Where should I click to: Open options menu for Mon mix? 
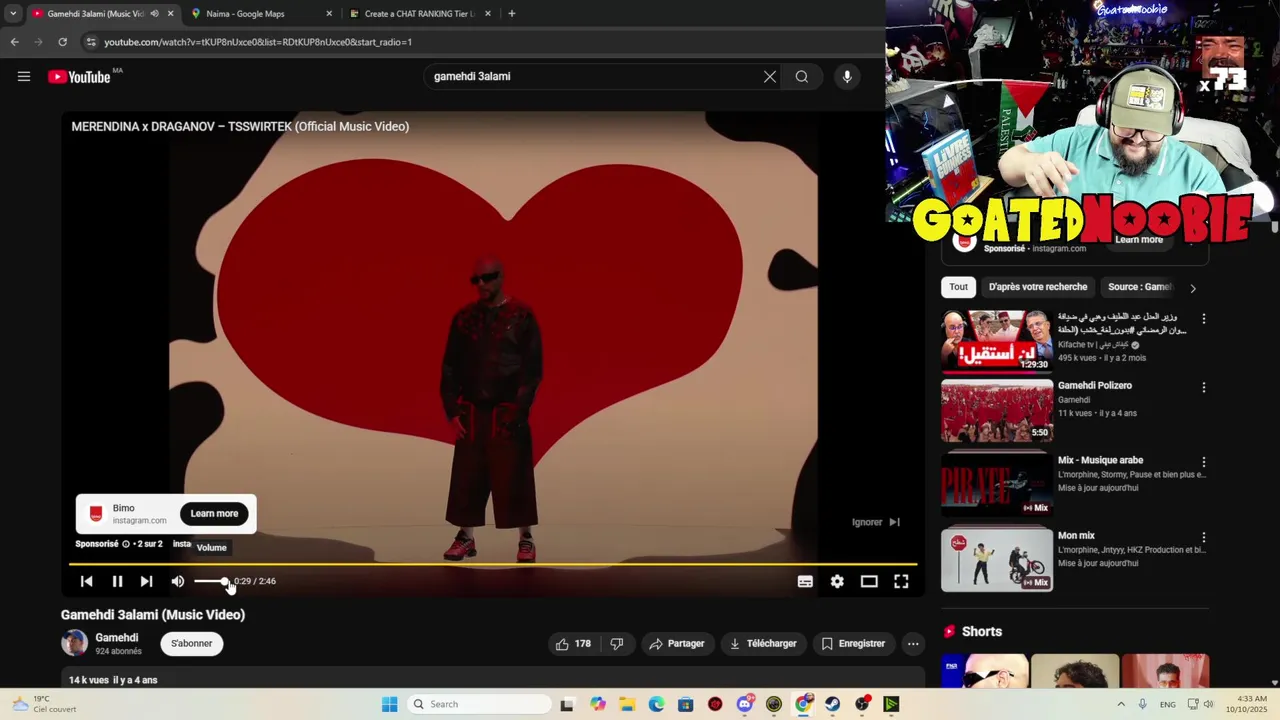pyautogui.click(x=1204, y=537)
